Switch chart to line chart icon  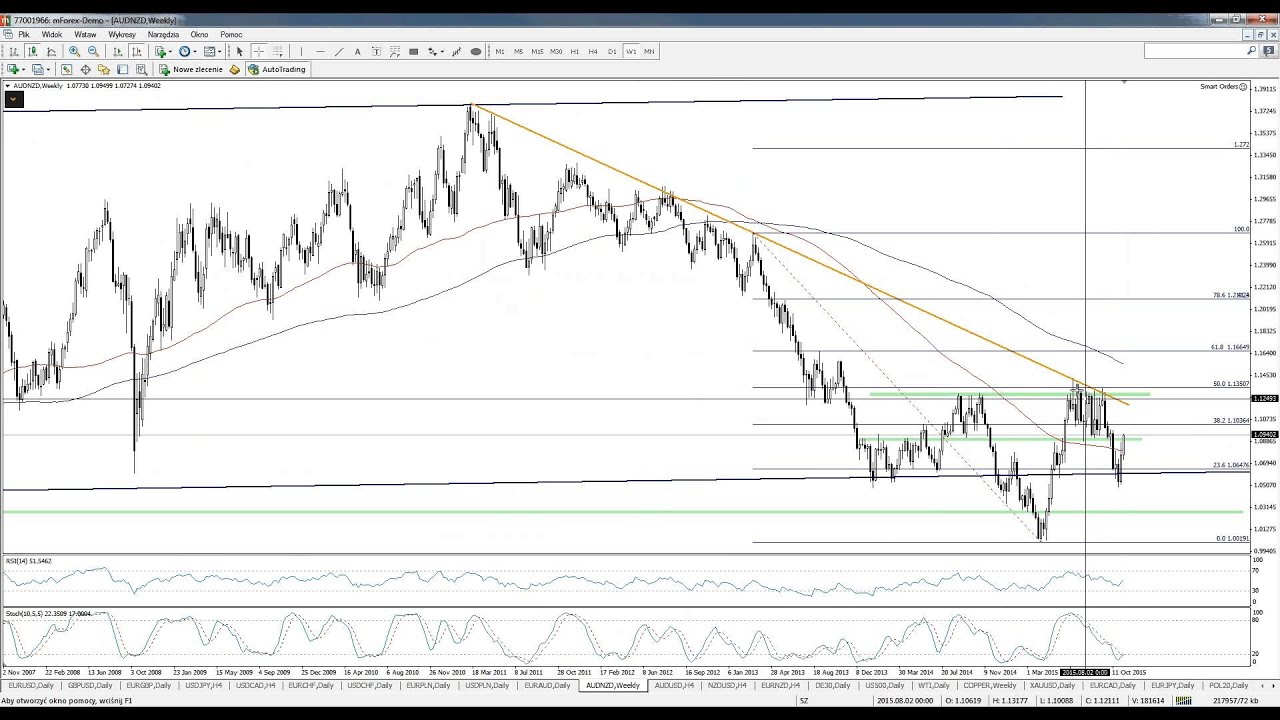[x=51, y=51]
